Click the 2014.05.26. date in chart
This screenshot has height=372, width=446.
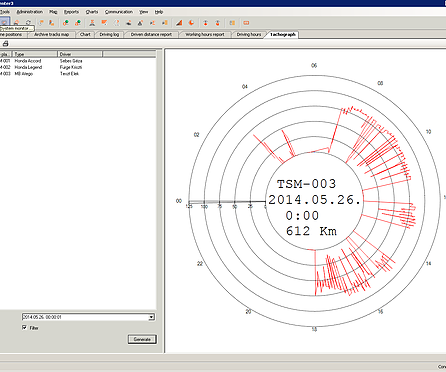[315, 200]
